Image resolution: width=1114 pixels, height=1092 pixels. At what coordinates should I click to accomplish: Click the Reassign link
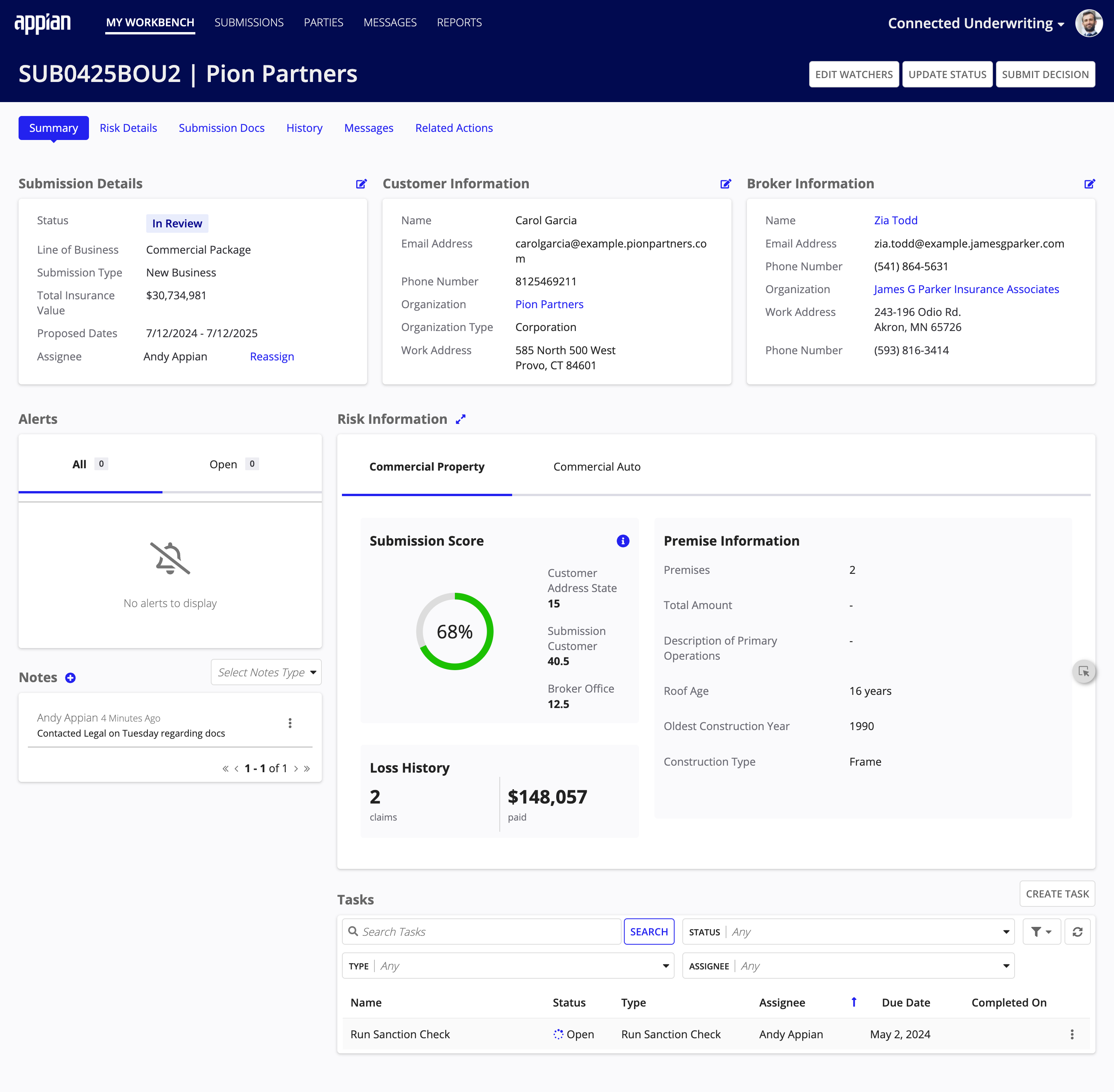pos(272,357)
